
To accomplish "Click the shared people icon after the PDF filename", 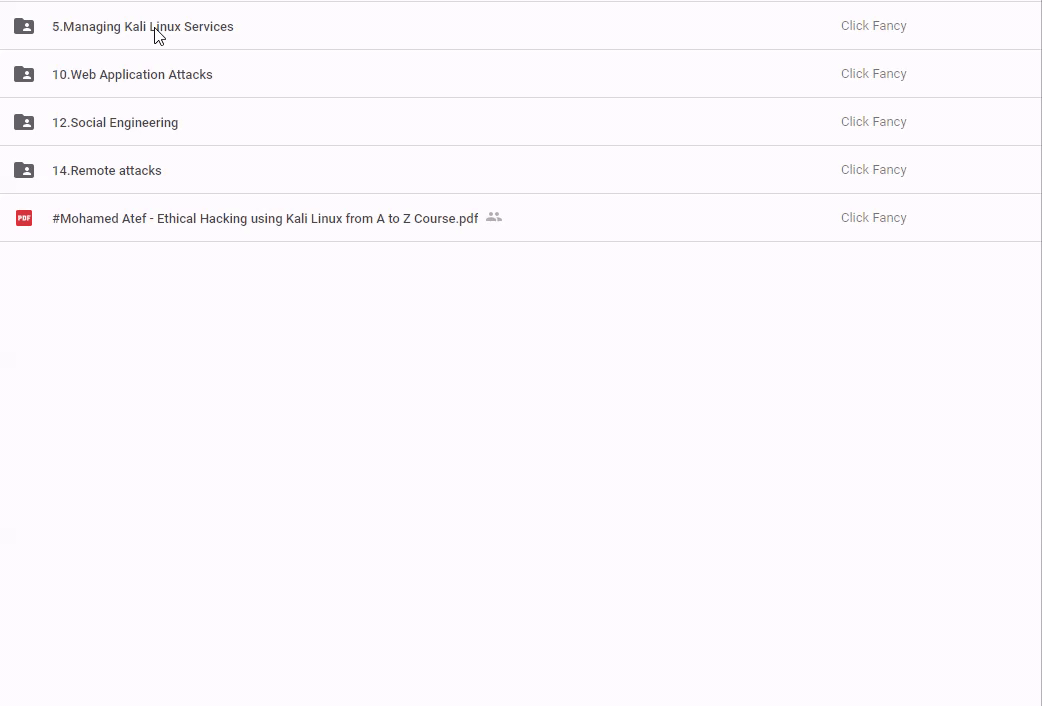I will coord(493,217).
